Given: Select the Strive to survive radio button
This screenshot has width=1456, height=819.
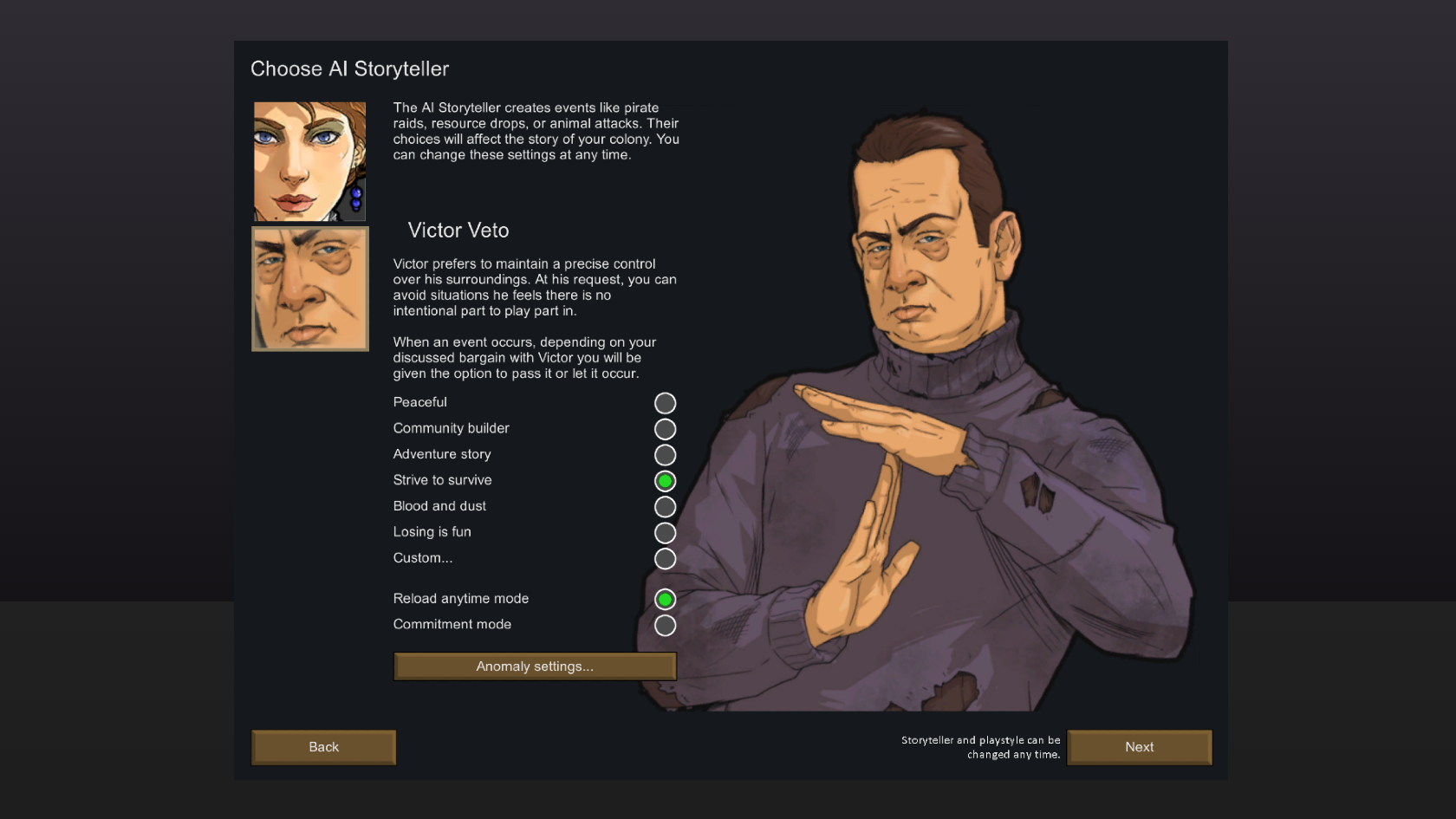Looking at the screenshot, I should pos(665,481).
